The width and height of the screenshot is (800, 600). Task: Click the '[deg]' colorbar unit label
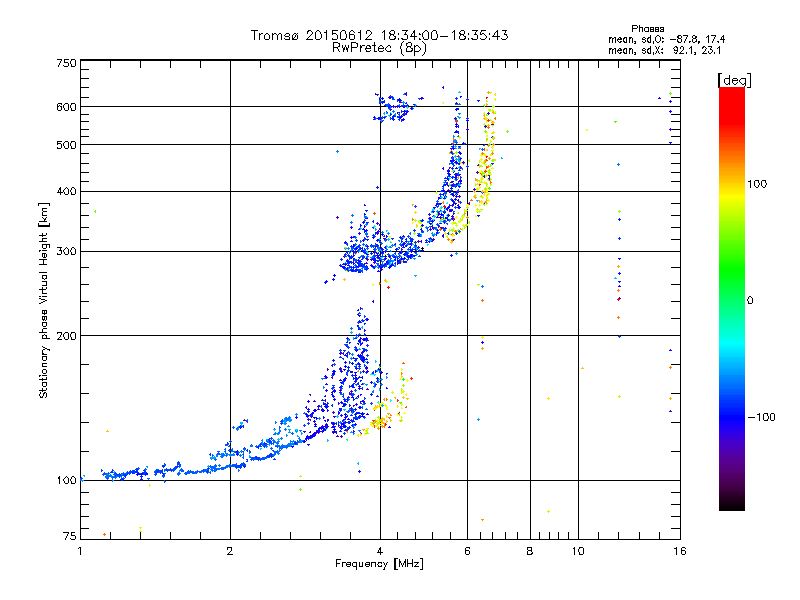[734, 80]
